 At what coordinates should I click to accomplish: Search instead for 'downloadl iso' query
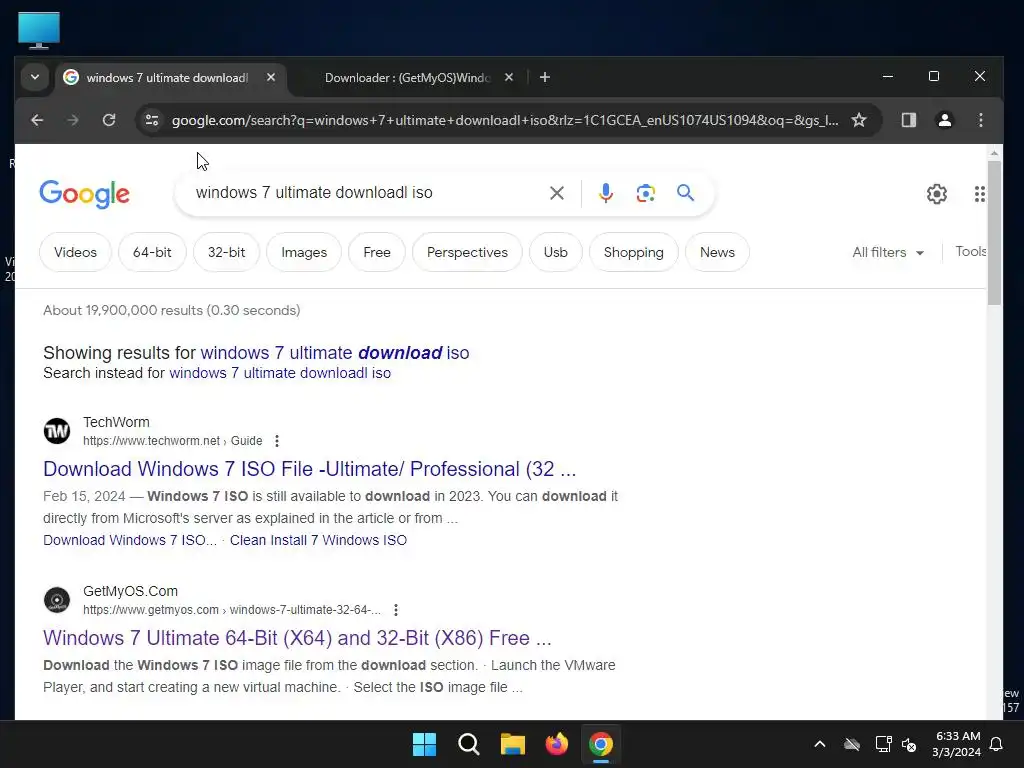(x=280, y=373)
